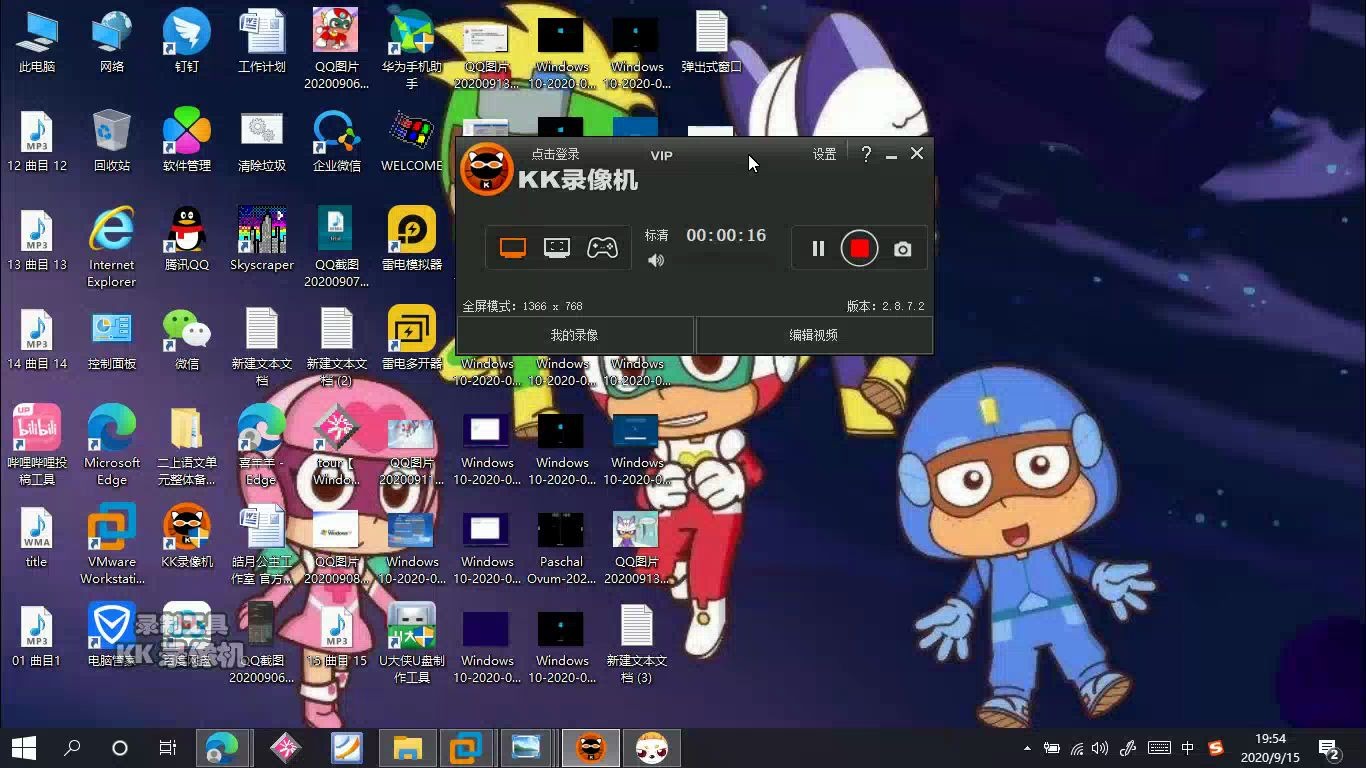Take a screenshot with the camera icon
The width and height of the screenshot is (1366, 768).
click(903, 249)
